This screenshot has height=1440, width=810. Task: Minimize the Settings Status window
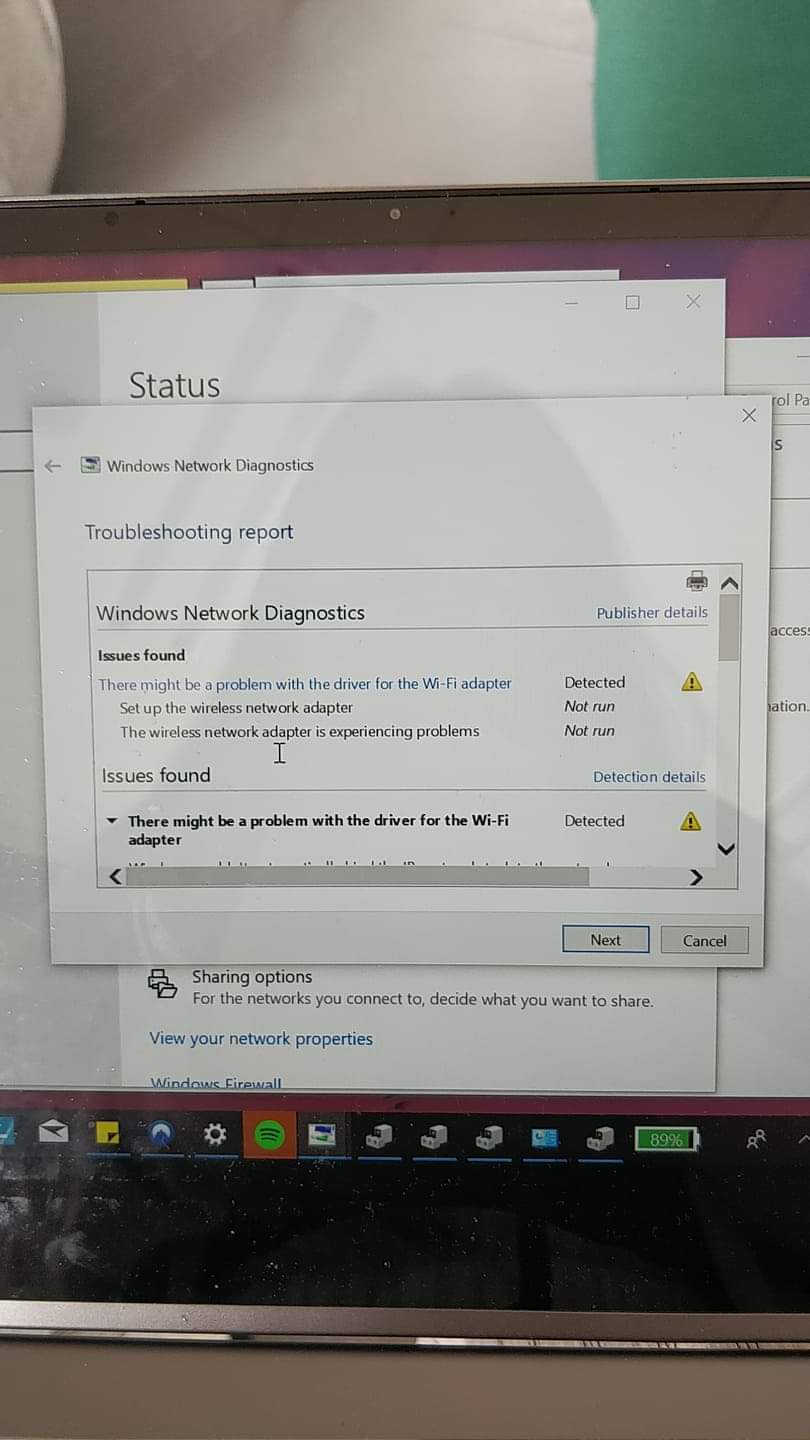(x=571, y=302)
